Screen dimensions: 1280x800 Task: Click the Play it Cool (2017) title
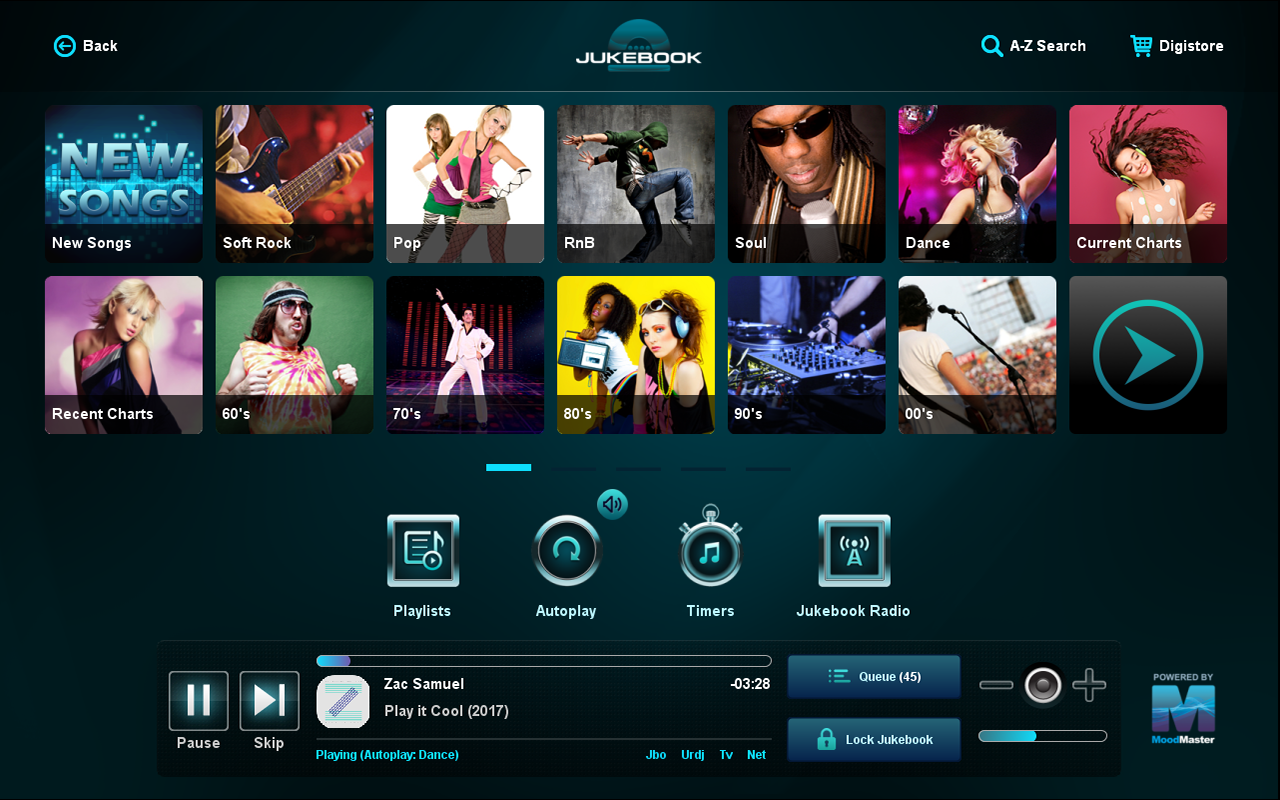pos(446,711)
